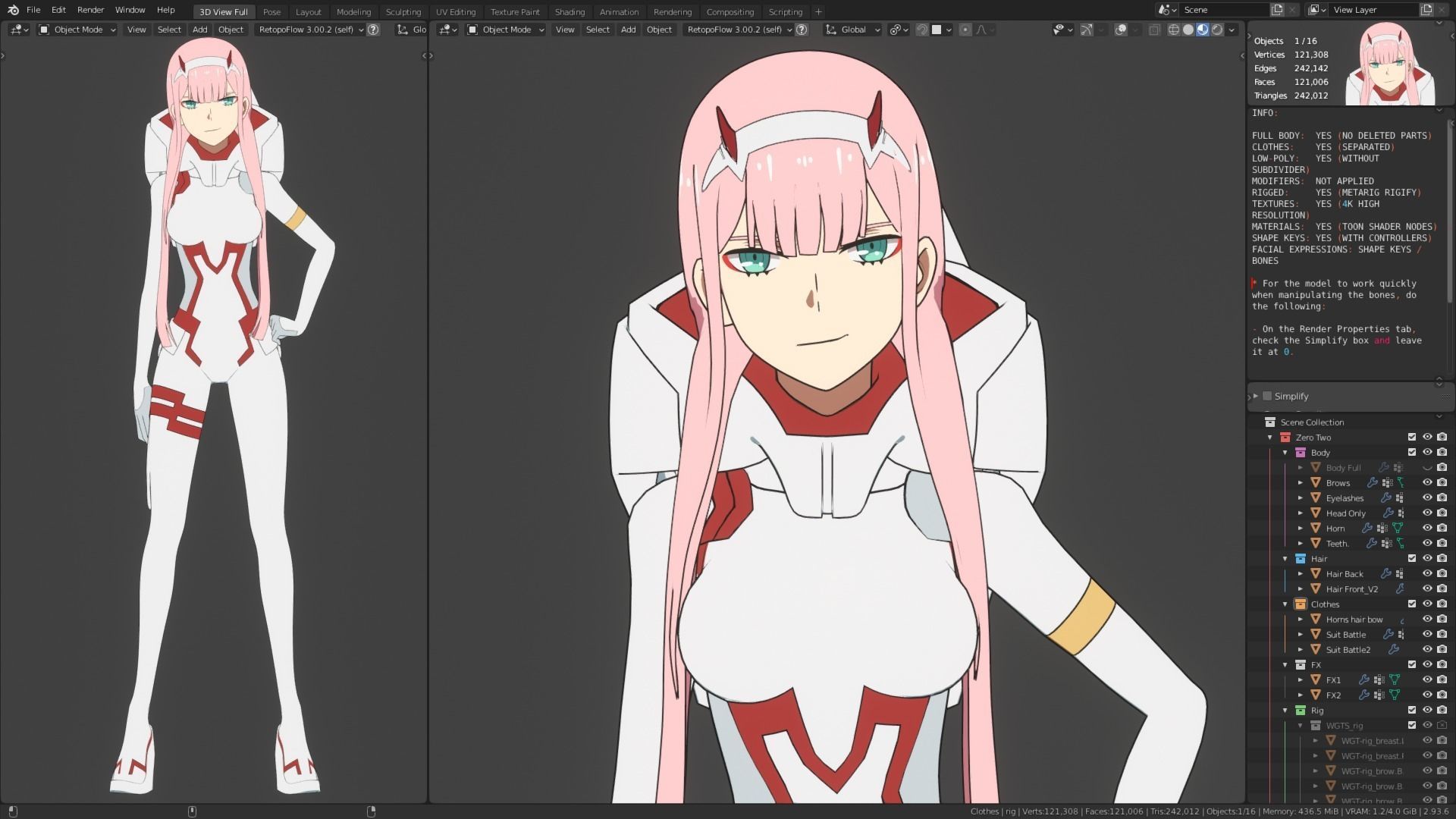Open the Window menu
The height and width of the screenshot is (819, 1456).
coord(130,10)
